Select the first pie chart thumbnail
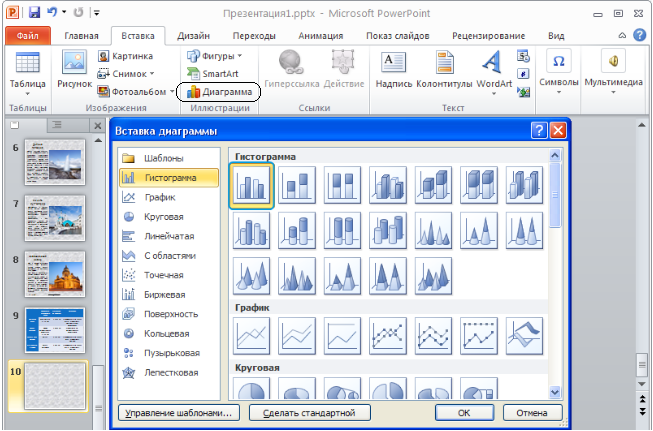The image size is (653, 431). tap(251, 388)
